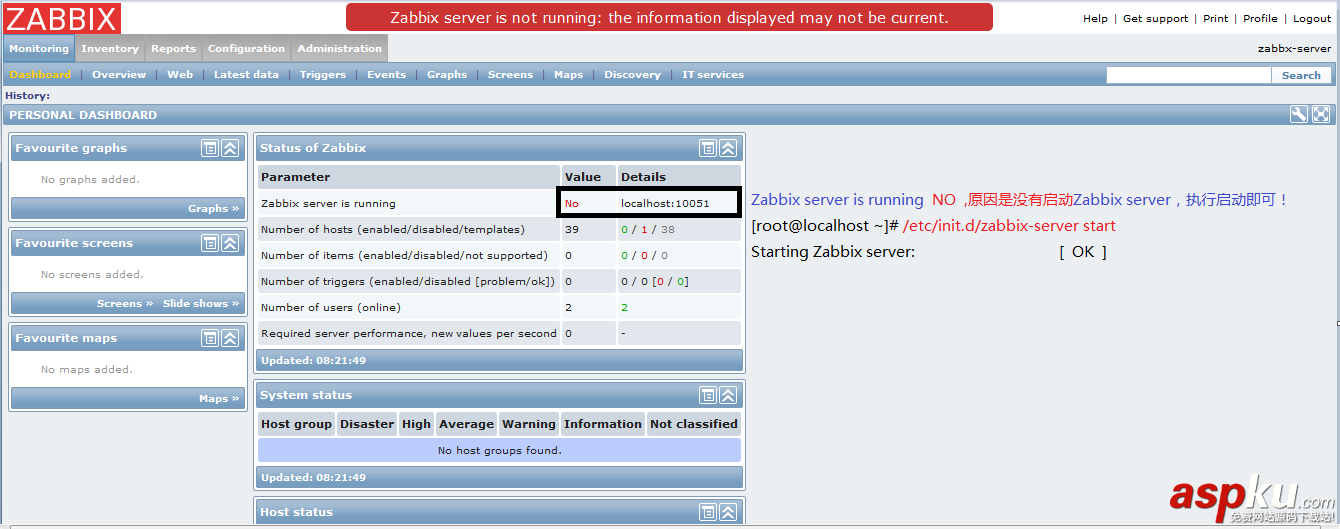Click the 'Warning' column header

(529, 424)
